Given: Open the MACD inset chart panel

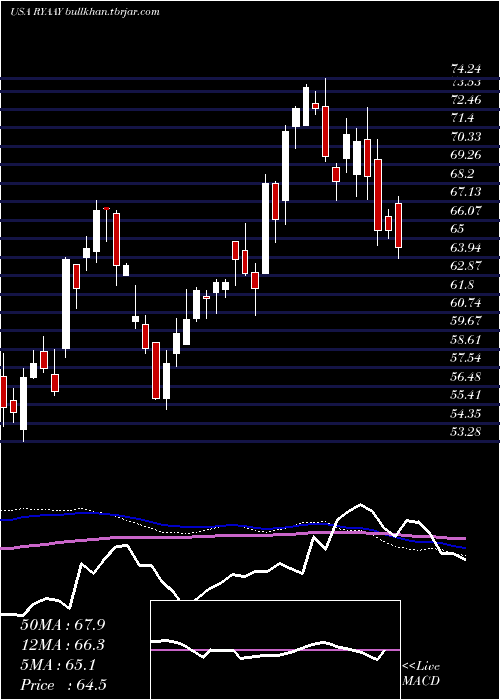Looking at the screenshot, I should coord(275,650).
